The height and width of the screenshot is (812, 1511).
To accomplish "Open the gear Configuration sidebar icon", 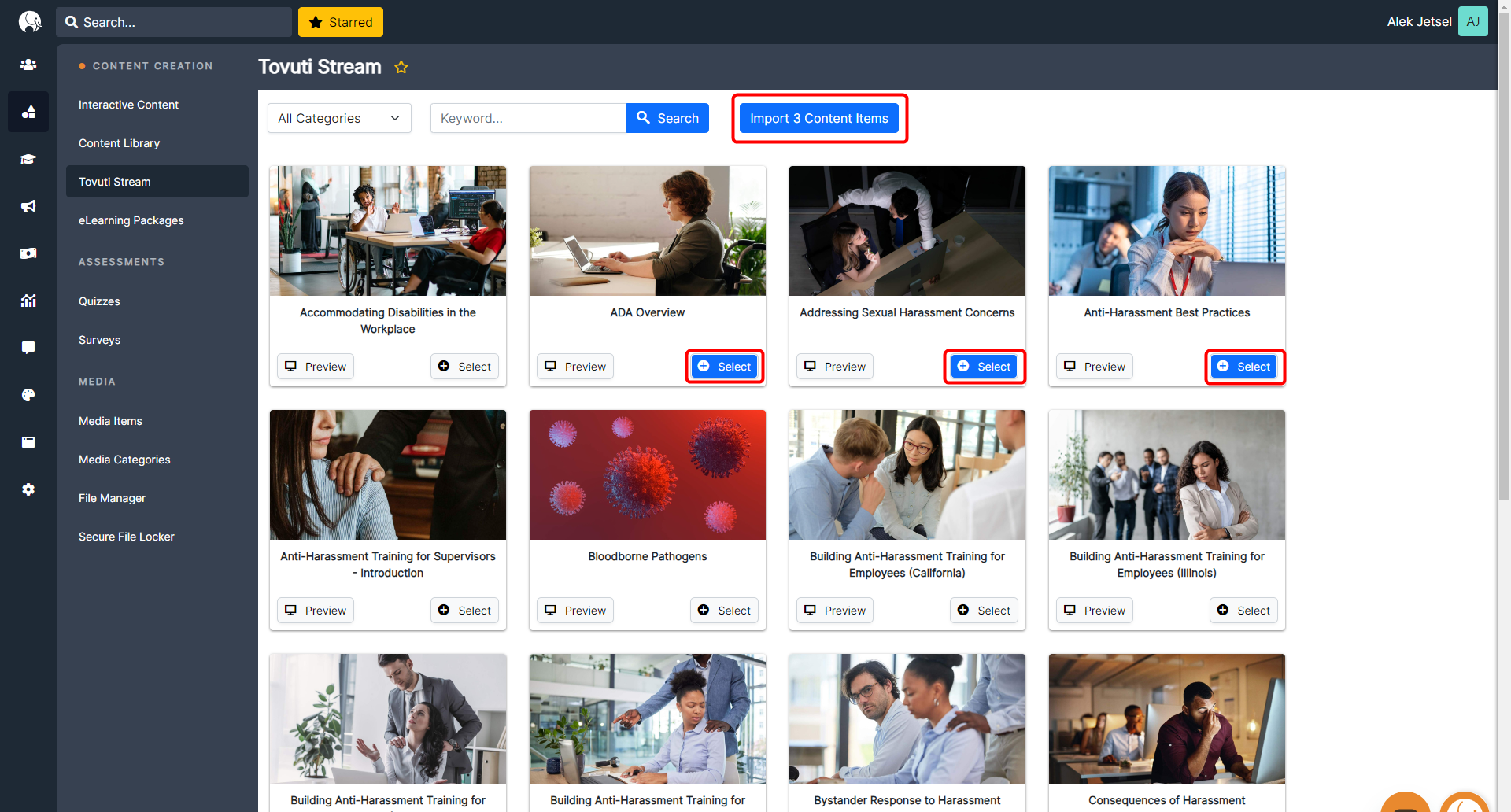I will coord(28,489).
